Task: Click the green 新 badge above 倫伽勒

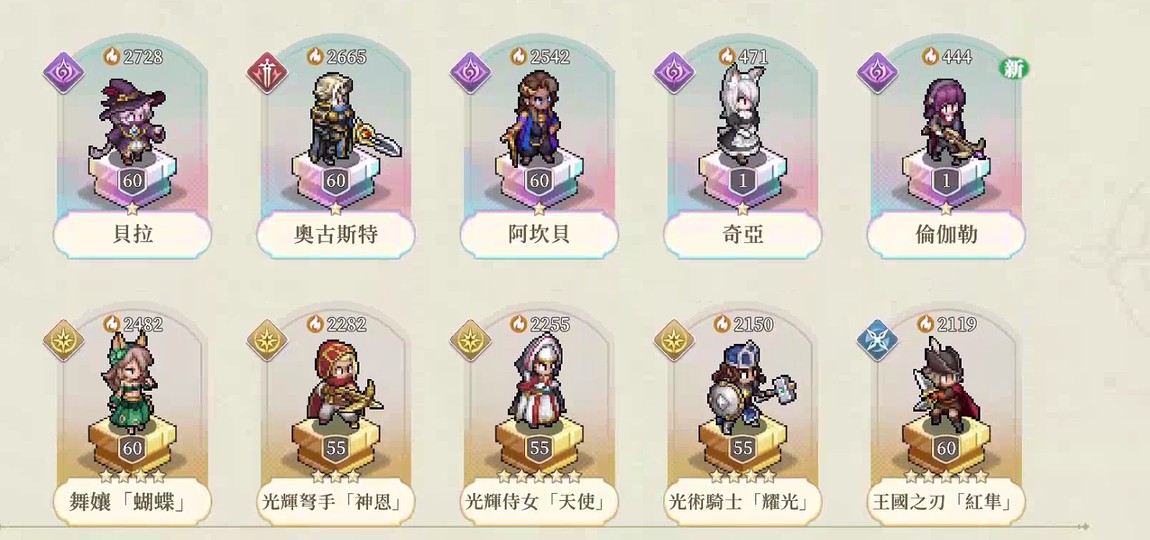Action: click(x=1014, y=69)
